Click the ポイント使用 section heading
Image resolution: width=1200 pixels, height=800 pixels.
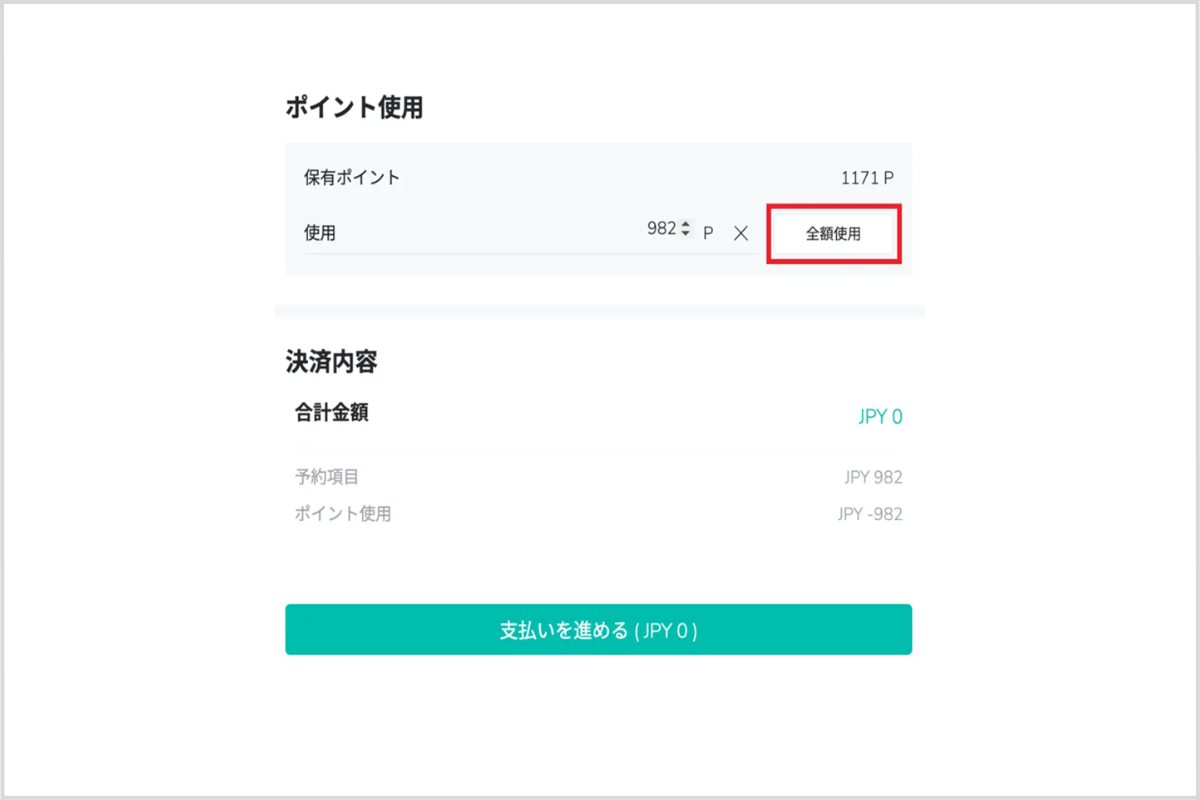coord(354,108)
